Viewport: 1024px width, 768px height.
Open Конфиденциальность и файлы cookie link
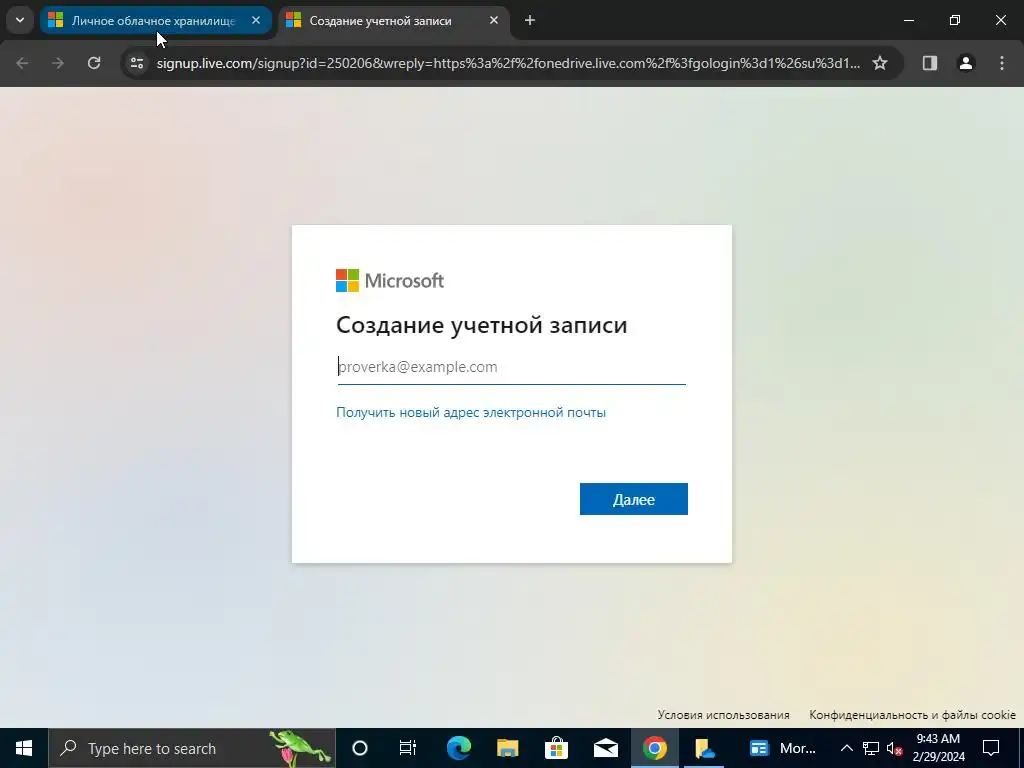point(912,715)
